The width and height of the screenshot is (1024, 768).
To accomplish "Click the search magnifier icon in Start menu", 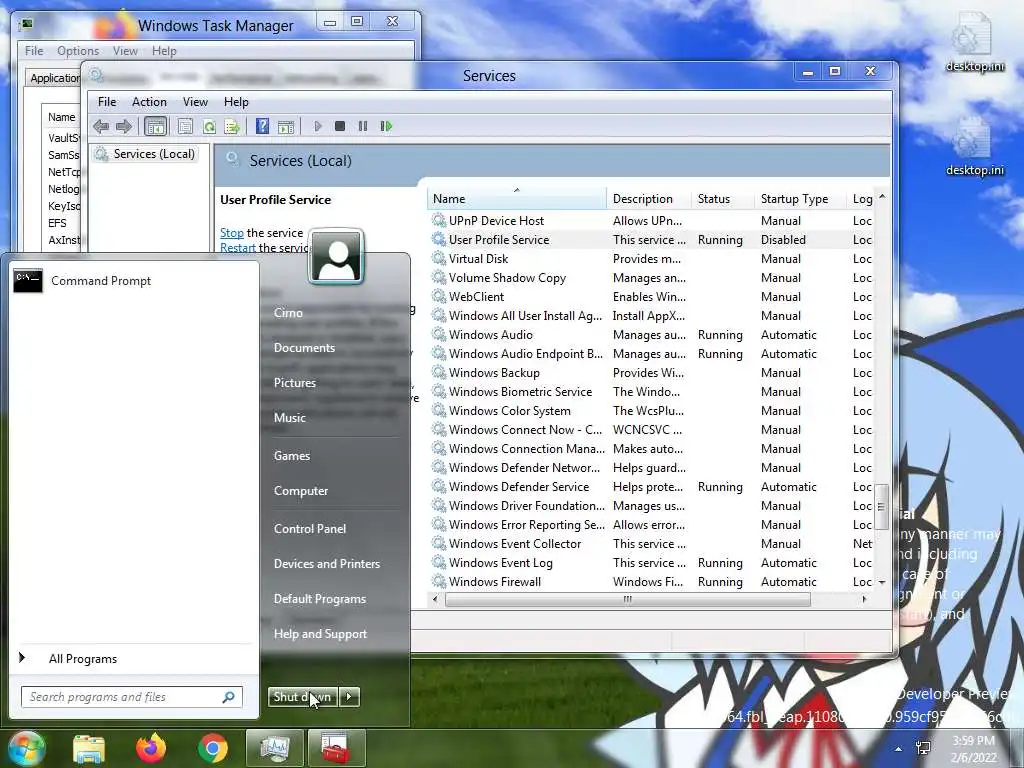I will click(228, 697).
